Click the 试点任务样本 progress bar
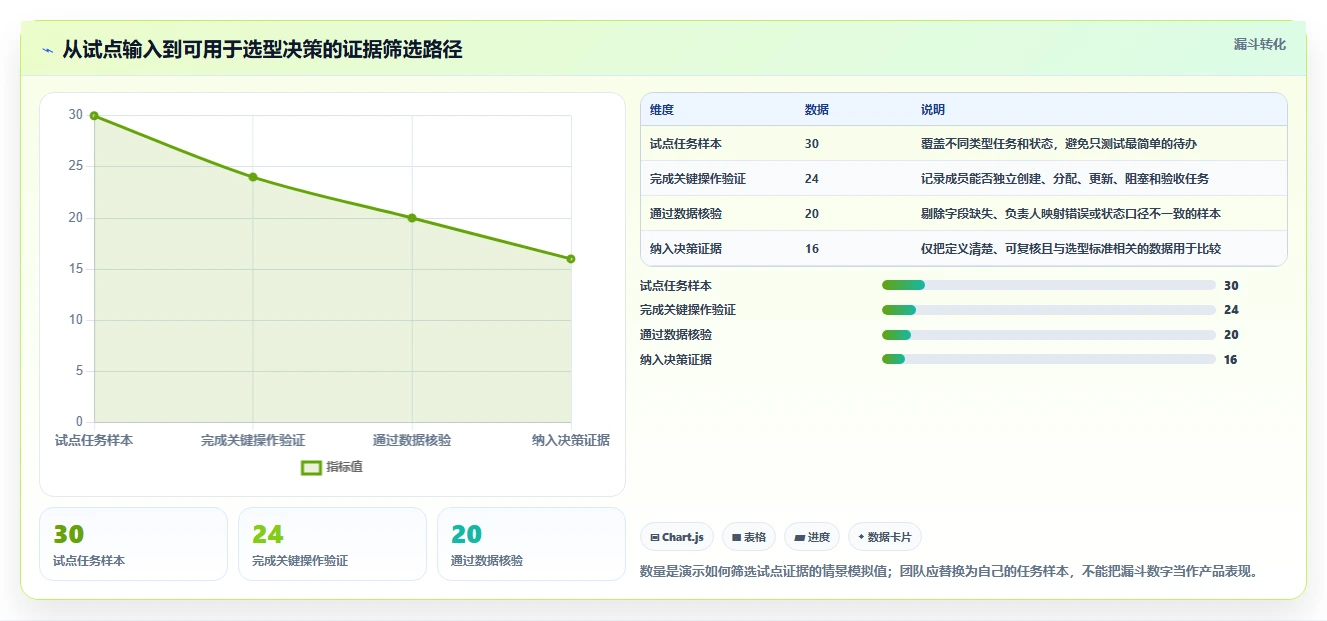This screenshot has height=621, width=1327. [x=1048, y=286]
